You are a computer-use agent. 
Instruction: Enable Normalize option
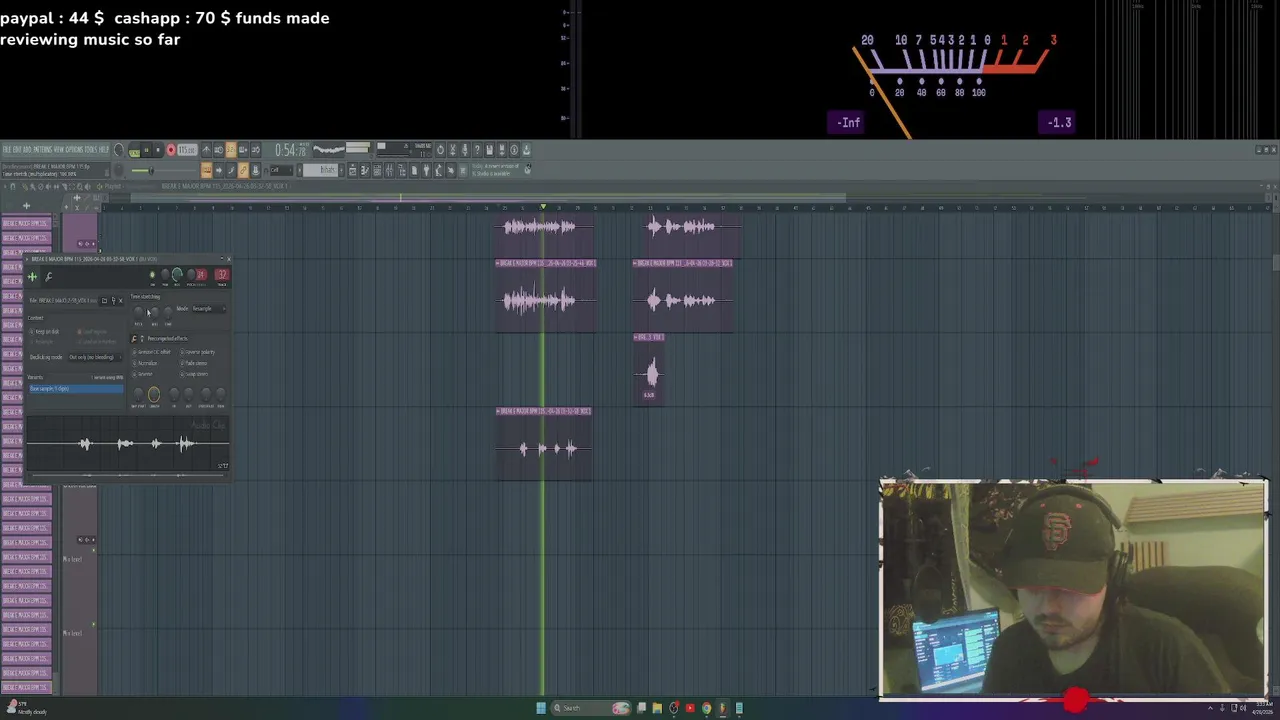pos(145,363)
